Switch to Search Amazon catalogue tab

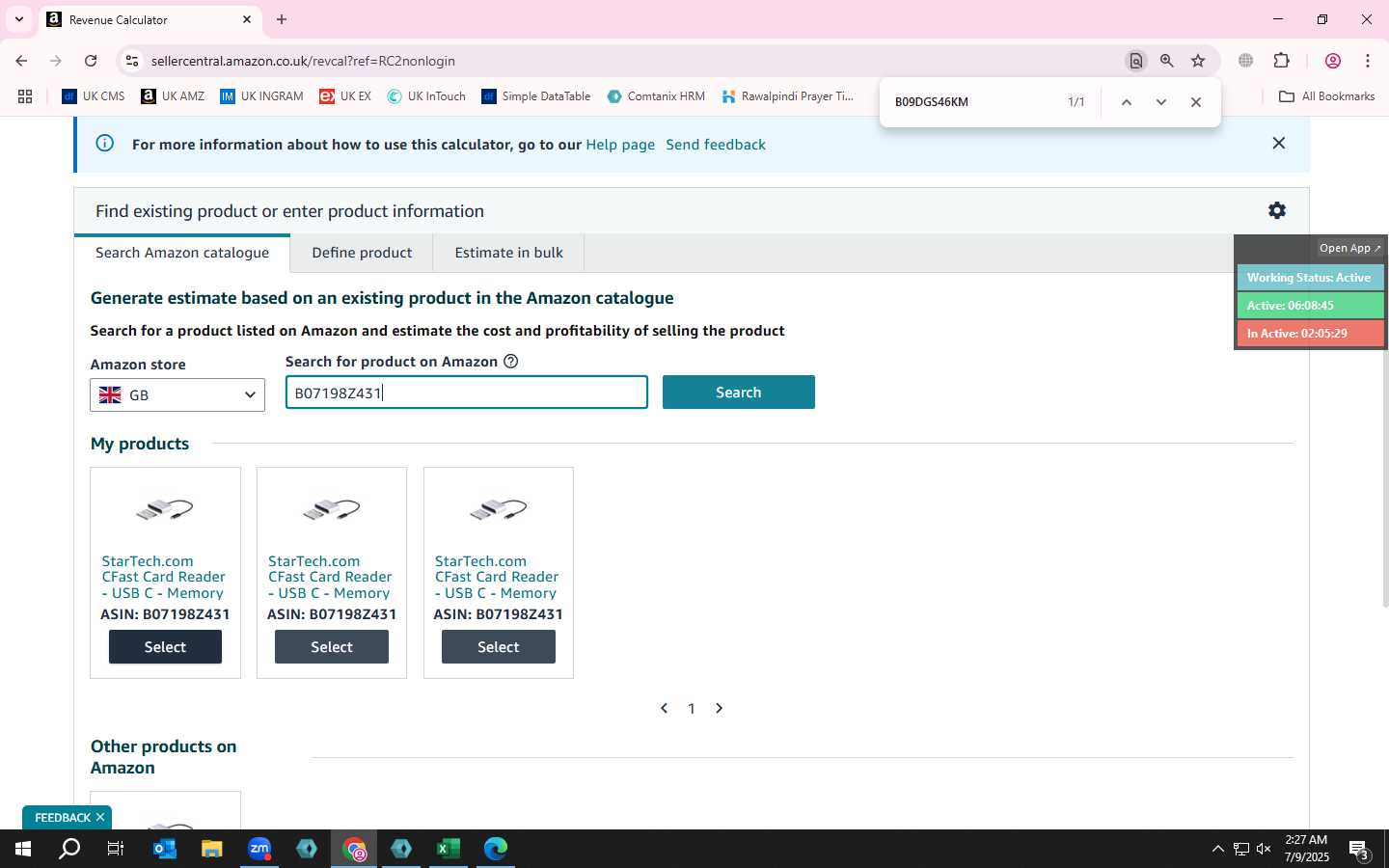(182, 253)
